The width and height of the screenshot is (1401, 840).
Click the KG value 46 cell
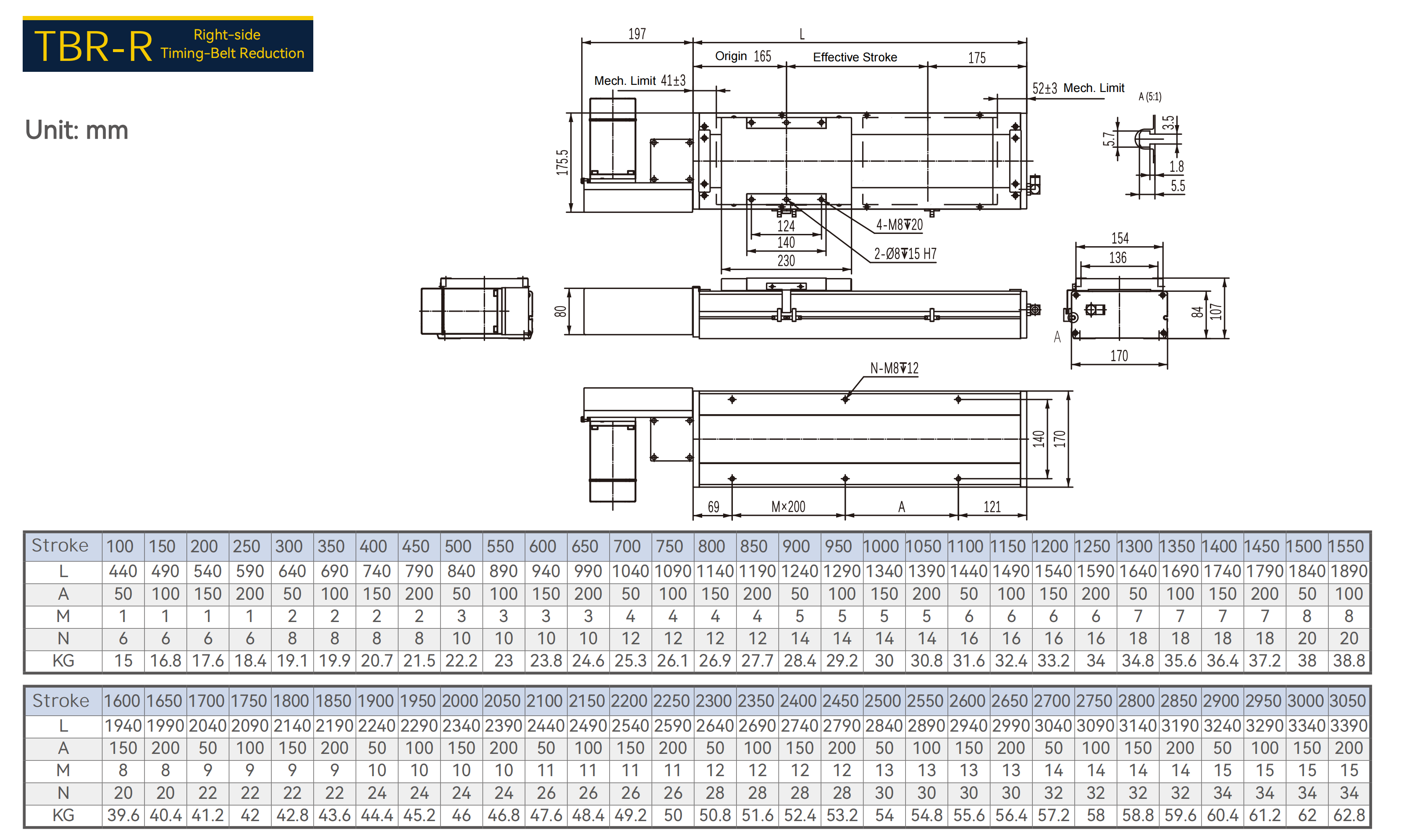(x=461, y=816)
